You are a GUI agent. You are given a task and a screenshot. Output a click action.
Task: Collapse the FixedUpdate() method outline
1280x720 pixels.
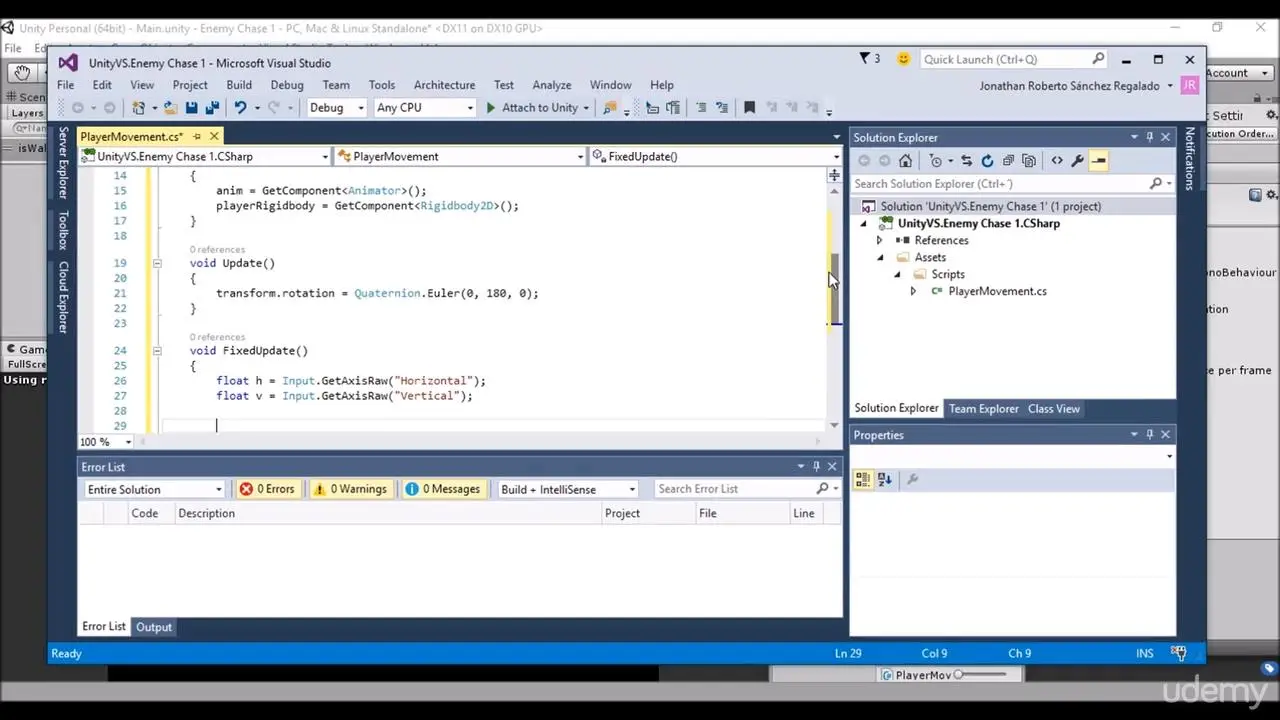point(157,351)
